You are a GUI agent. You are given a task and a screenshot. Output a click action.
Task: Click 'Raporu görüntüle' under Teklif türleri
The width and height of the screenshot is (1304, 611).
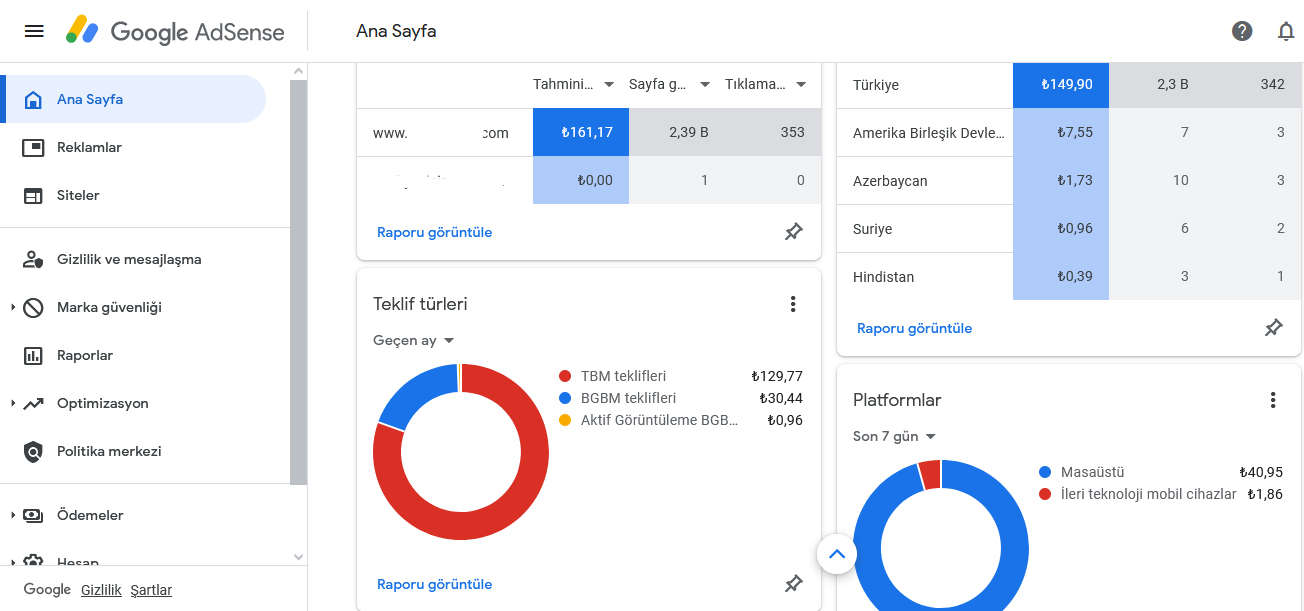point(434,584)
